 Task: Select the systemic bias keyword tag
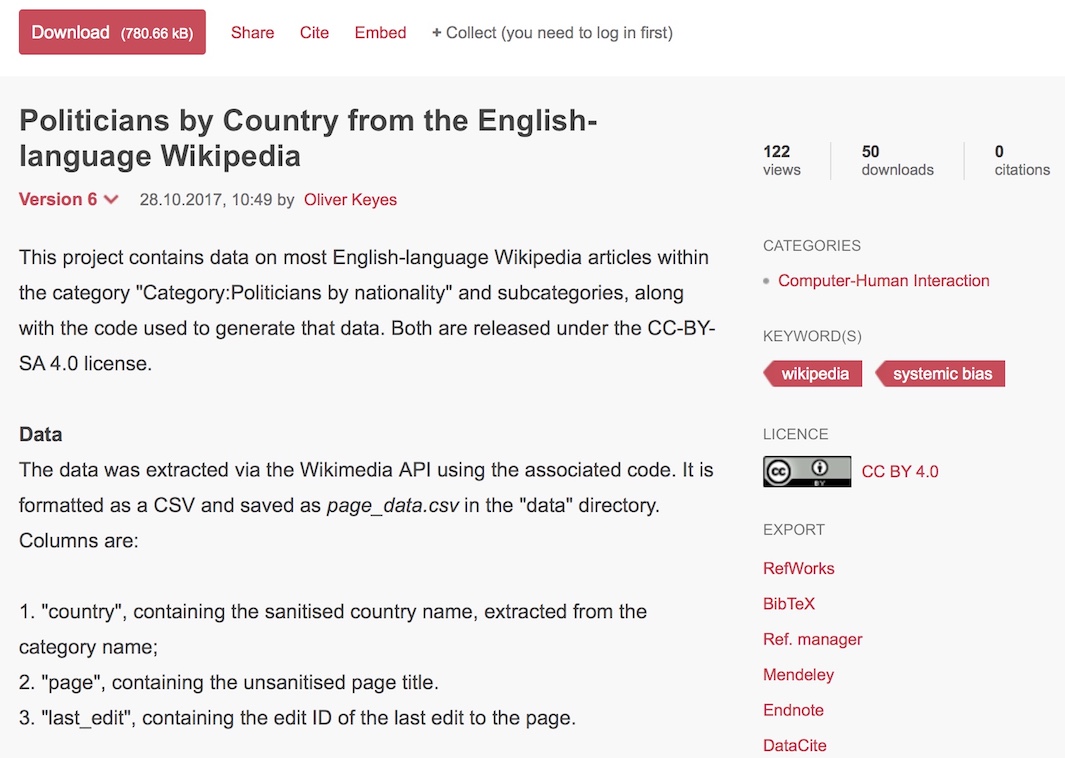(x=940, y=374)
